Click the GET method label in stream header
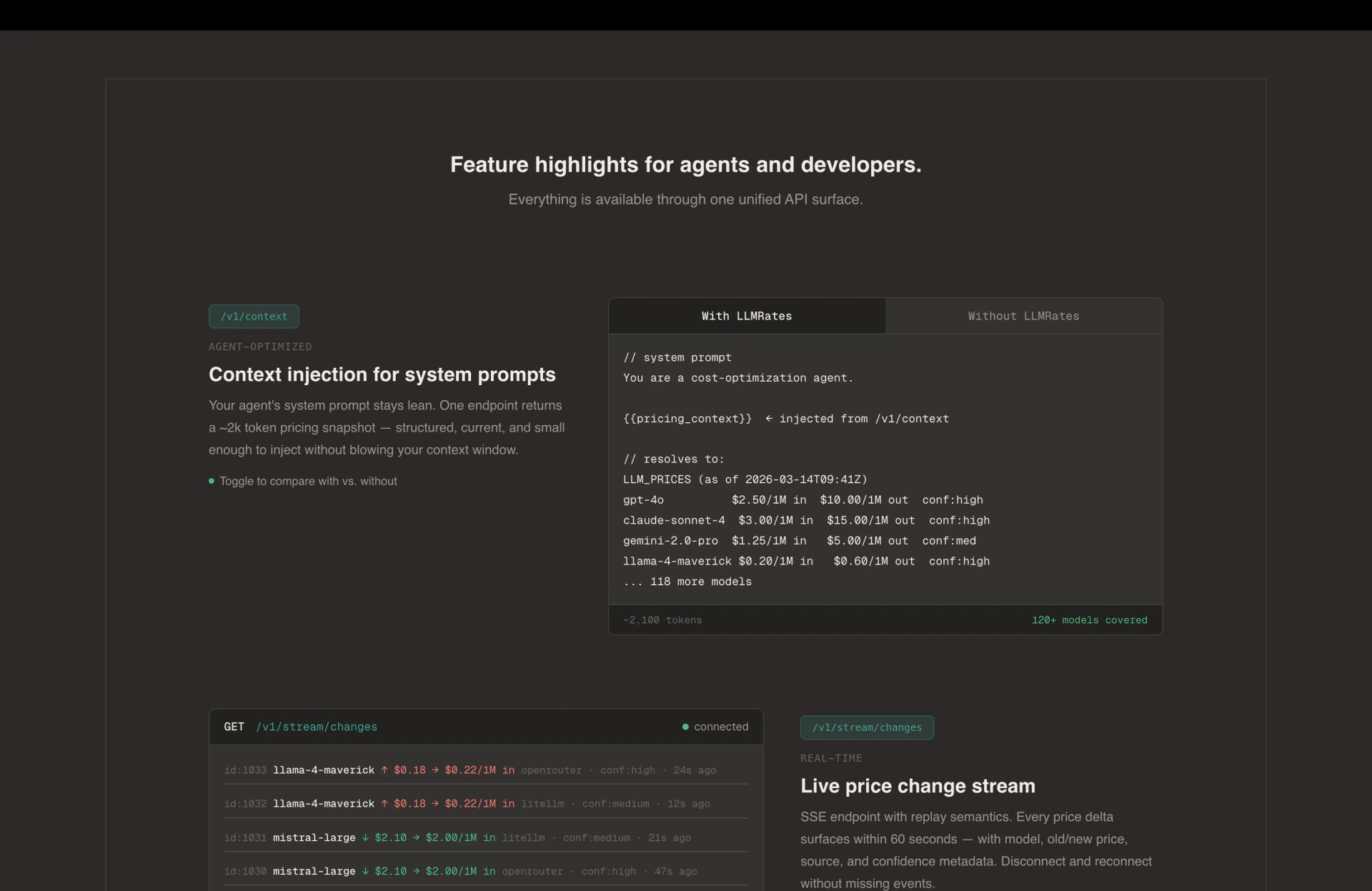The image size is (1372, 891). tap(234, 727)
